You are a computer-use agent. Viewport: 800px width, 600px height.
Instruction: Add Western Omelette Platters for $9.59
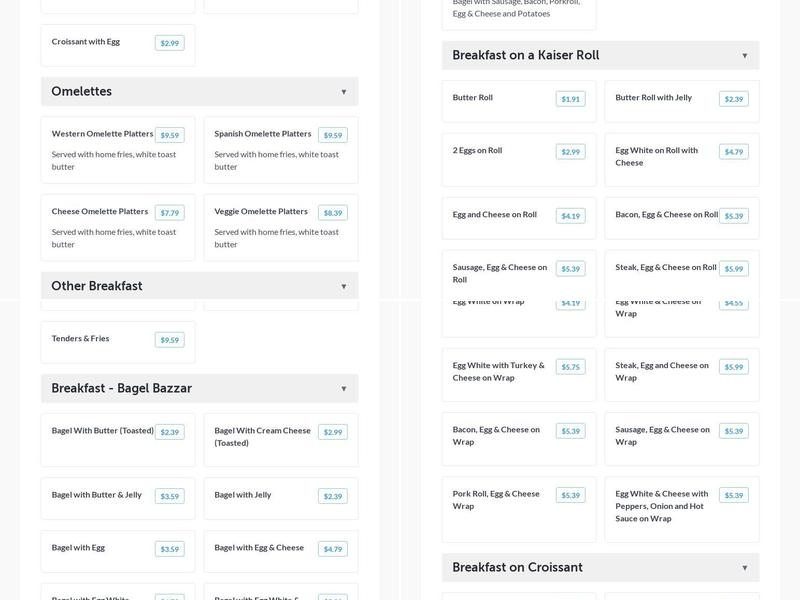(169, 135)
